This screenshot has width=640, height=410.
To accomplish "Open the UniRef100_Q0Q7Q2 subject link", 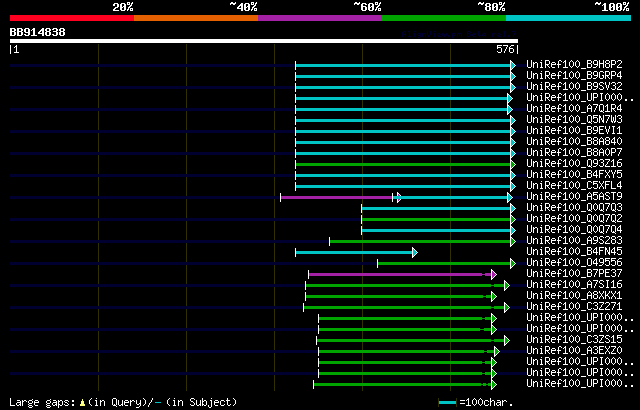I will tap(574, 219).
